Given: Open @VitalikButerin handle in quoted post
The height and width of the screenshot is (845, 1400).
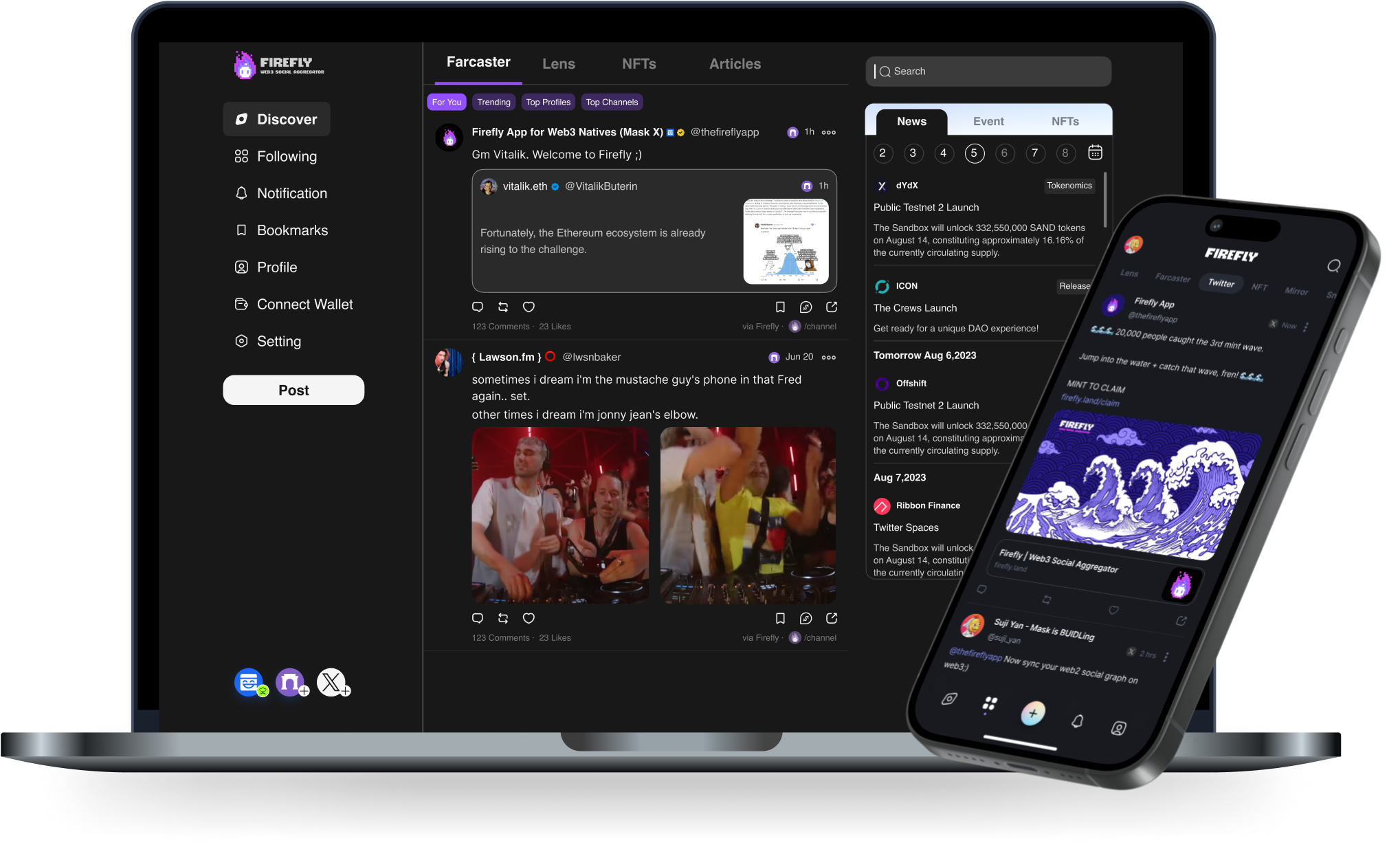Looking at the screenshot, I should tap(601, 186).
